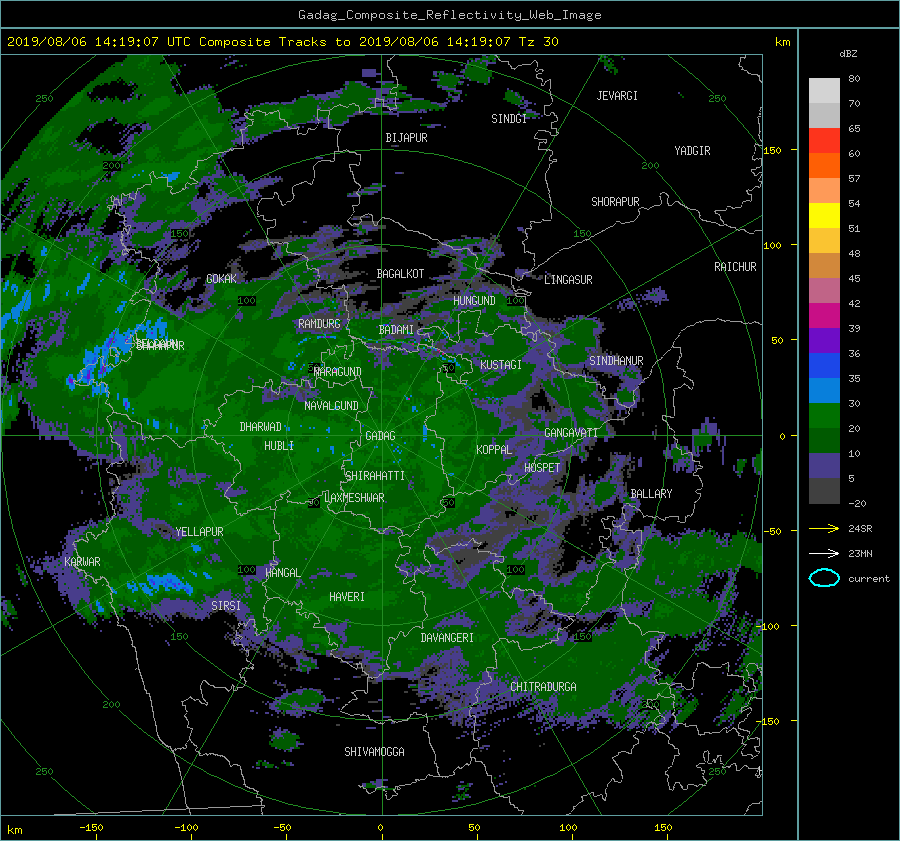
Task: Click the slate purple swatch between 10 and 5
Action: [824, 466]
